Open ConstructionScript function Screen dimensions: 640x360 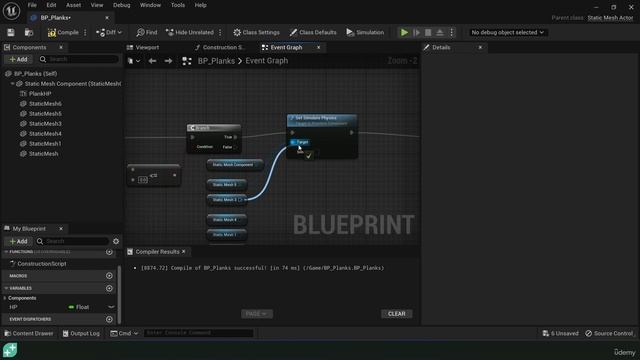tap(42, 264)
